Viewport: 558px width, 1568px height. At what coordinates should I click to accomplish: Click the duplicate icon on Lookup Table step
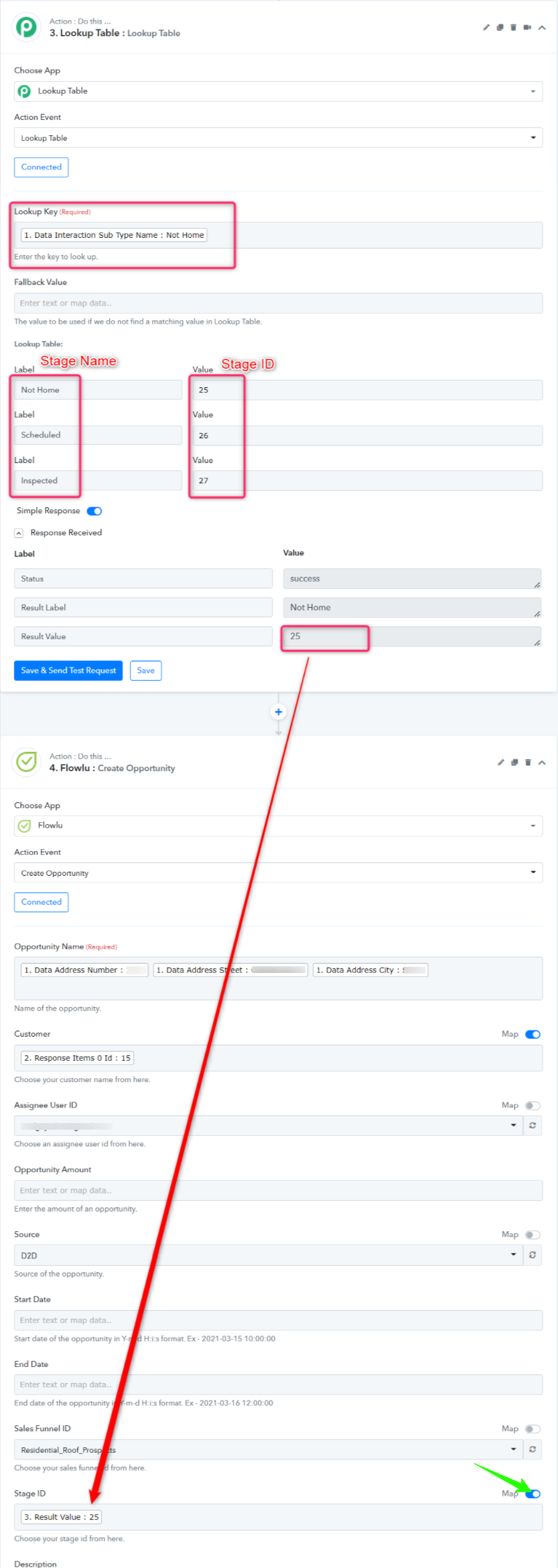pos(500,27)
